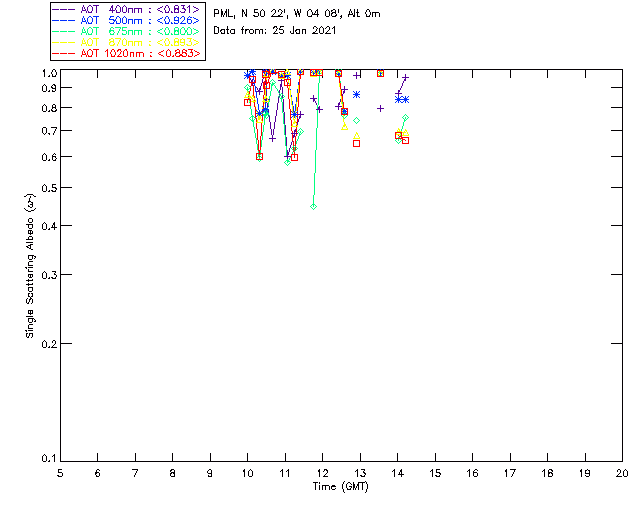Image resolution: width=640 pixels, height=512 pixels.
Task: Click the red dashed line sample in legend
Action: pyautogui.click(x=64, y=53)
